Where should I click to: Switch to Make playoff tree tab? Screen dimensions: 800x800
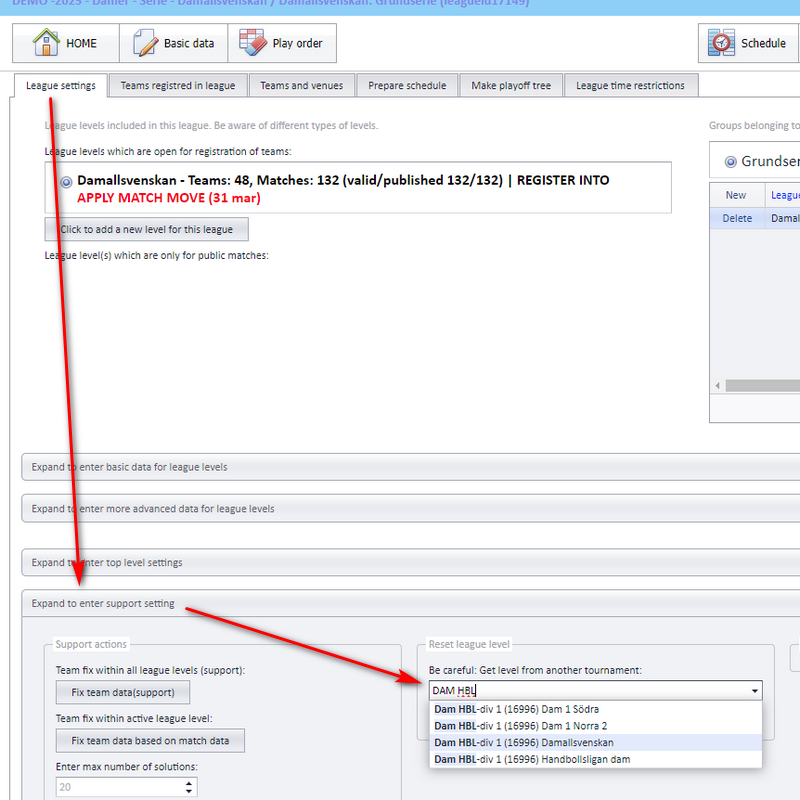(511, 85)
